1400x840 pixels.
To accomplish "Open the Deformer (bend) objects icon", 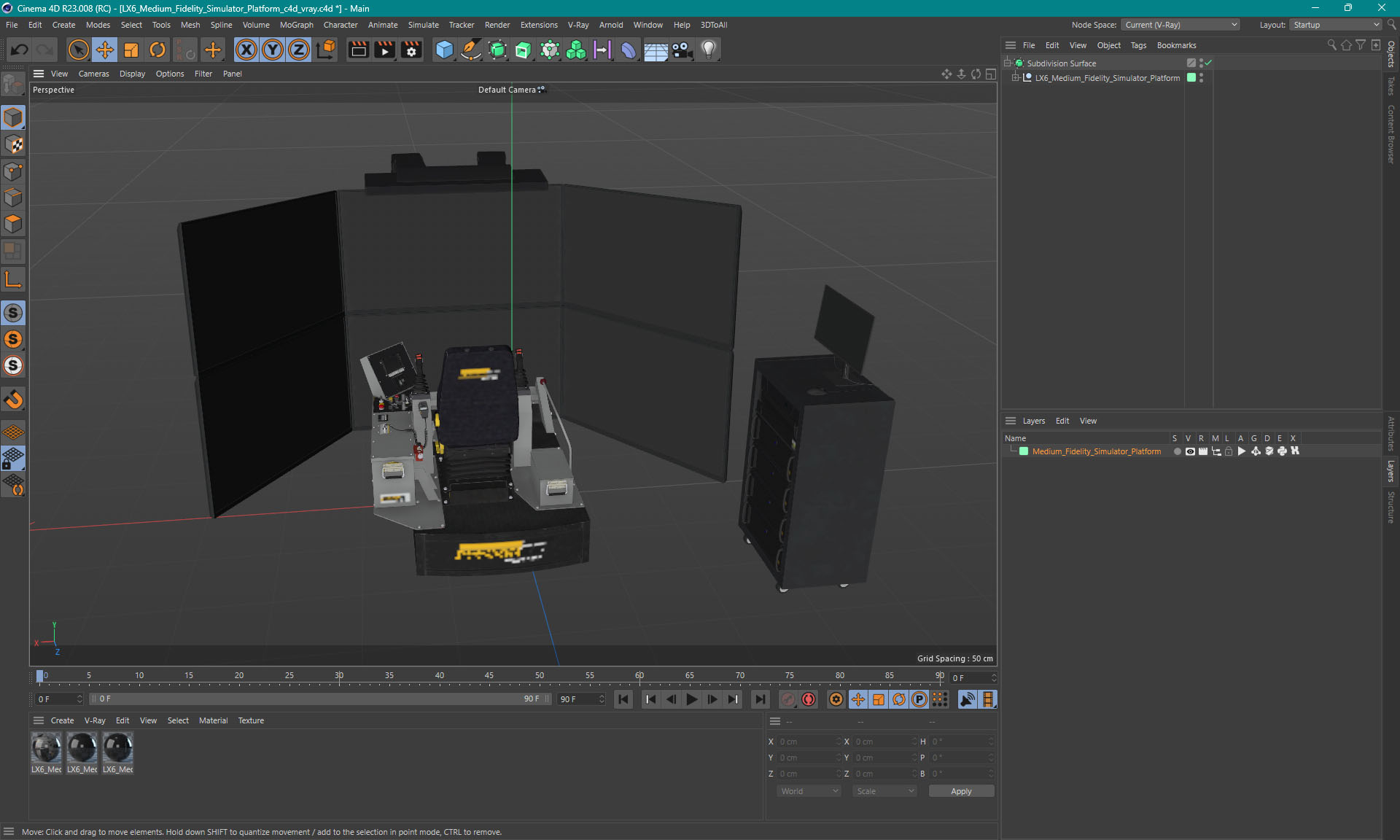I will click(x=629, y=50).
